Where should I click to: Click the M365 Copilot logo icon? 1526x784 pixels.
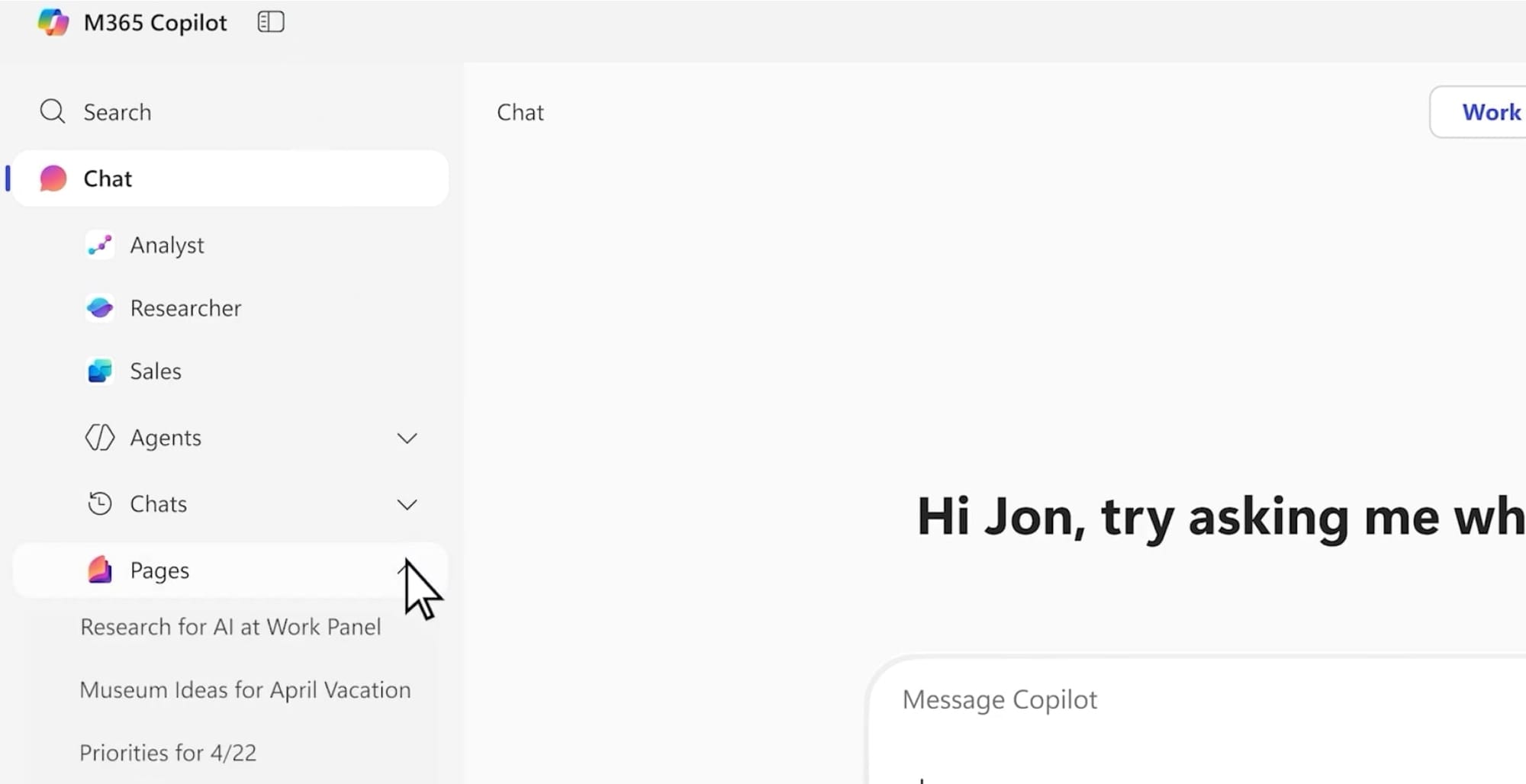click(x=53, y=22)
